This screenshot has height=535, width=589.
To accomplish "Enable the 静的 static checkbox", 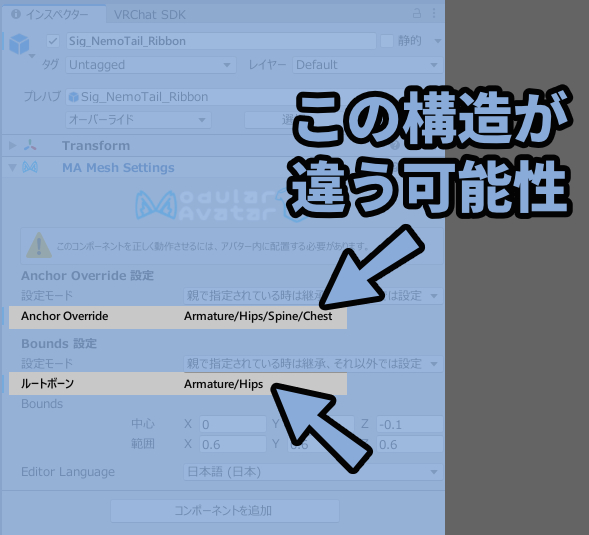I will click(x=387, y=41).
